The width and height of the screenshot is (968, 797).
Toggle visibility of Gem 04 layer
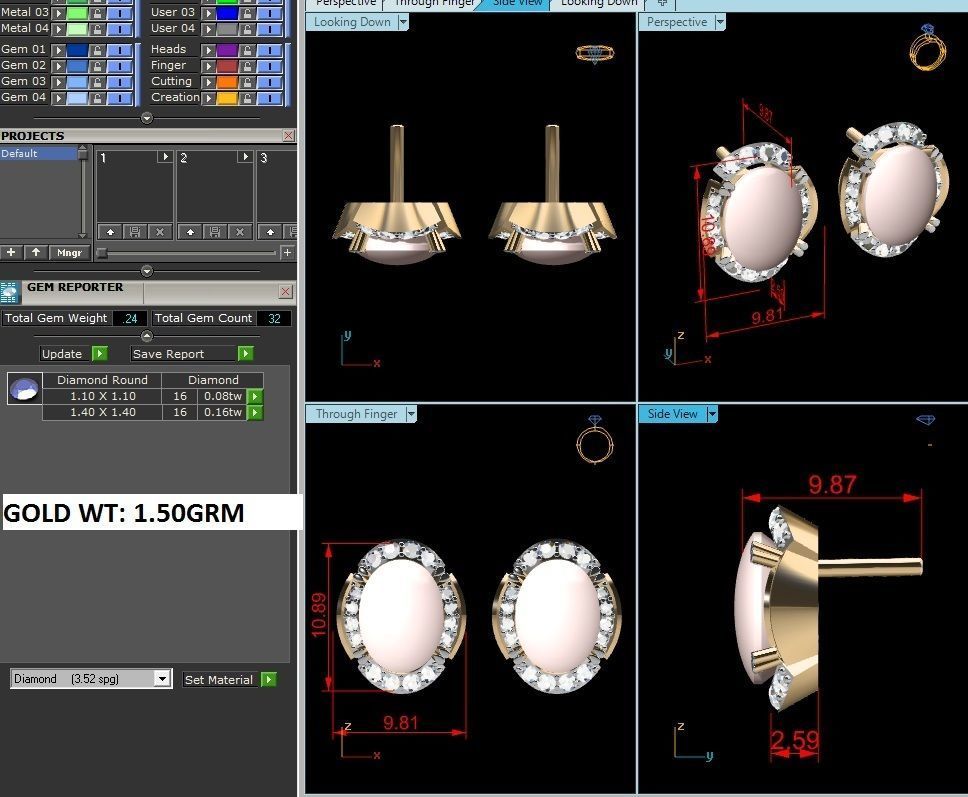click(120, 98)
